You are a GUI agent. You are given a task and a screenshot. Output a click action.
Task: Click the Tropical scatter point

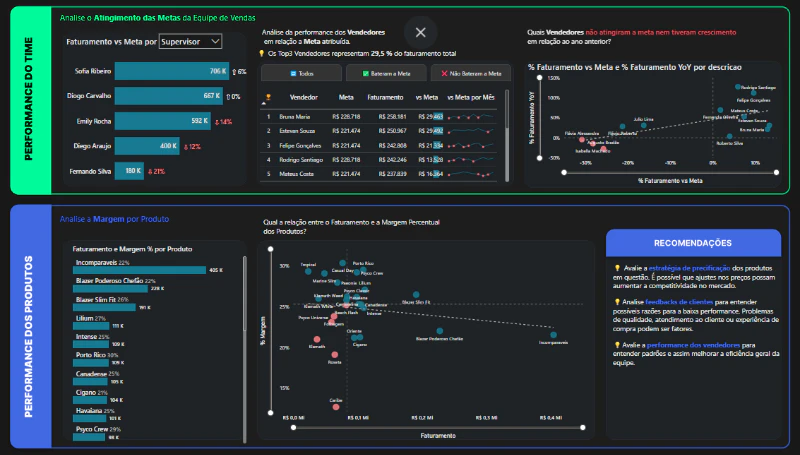(308, 271)
